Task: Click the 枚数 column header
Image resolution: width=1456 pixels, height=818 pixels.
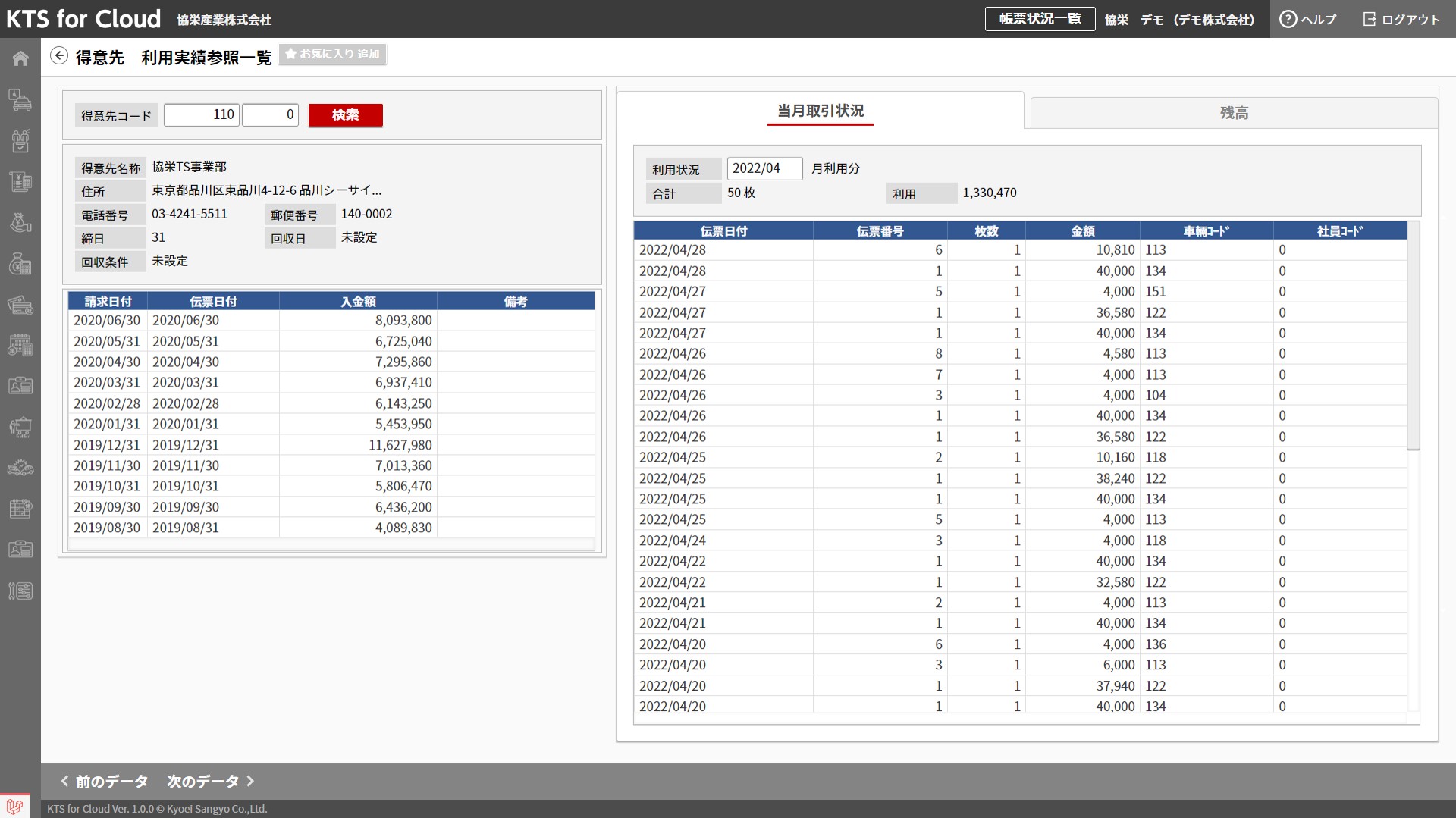Action: click(987, 230)
